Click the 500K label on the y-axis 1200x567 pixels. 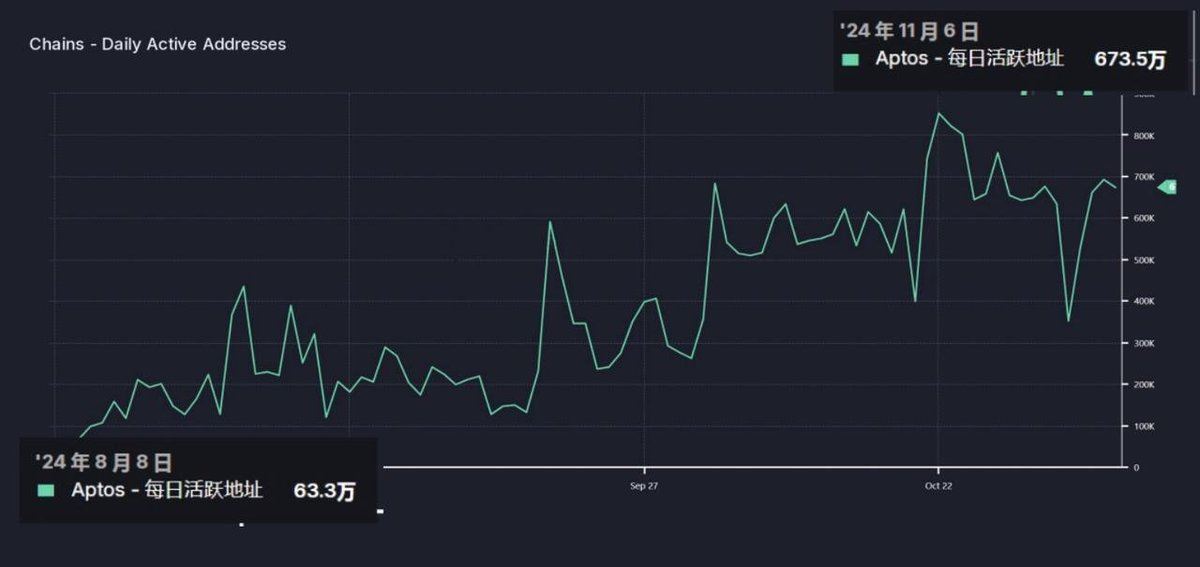coord(1144,260)
